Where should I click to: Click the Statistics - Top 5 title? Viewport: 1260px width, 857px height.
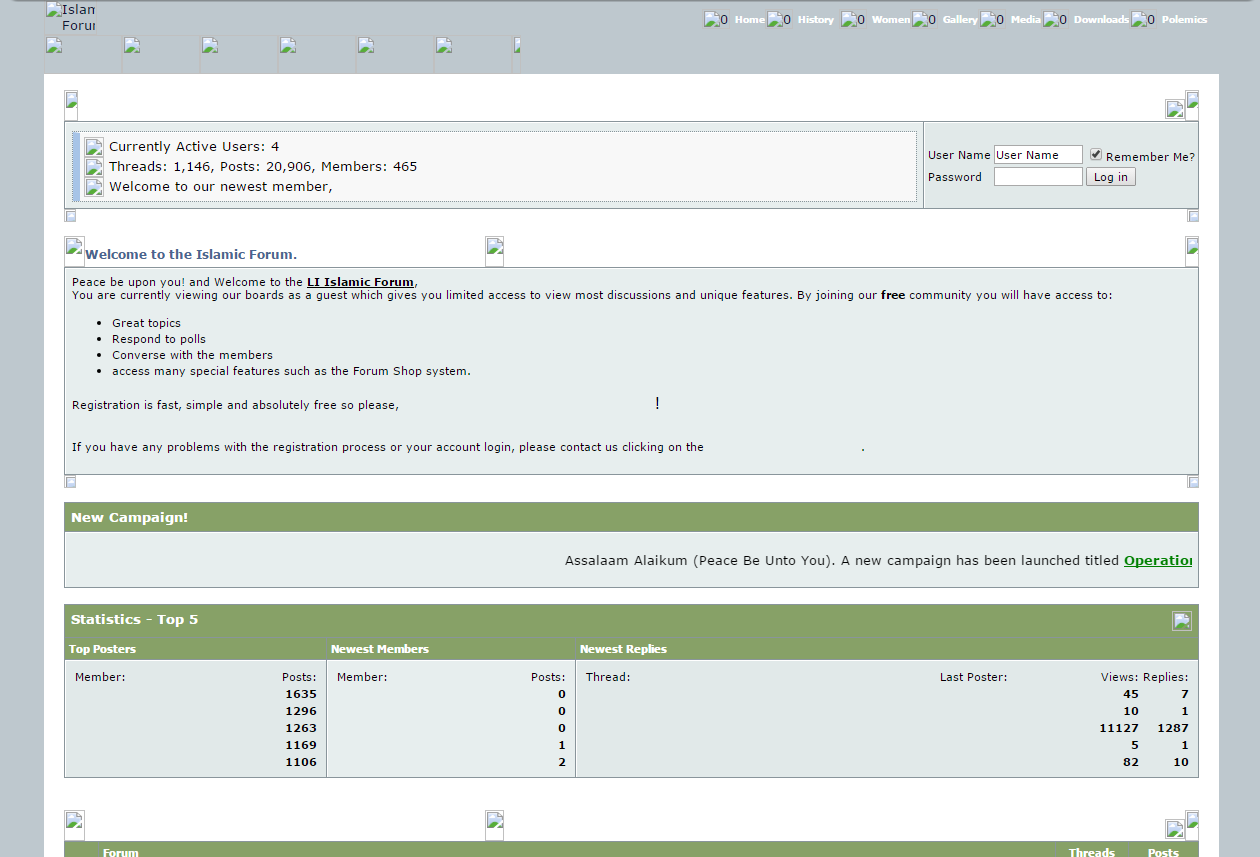[x=134, y=619]
